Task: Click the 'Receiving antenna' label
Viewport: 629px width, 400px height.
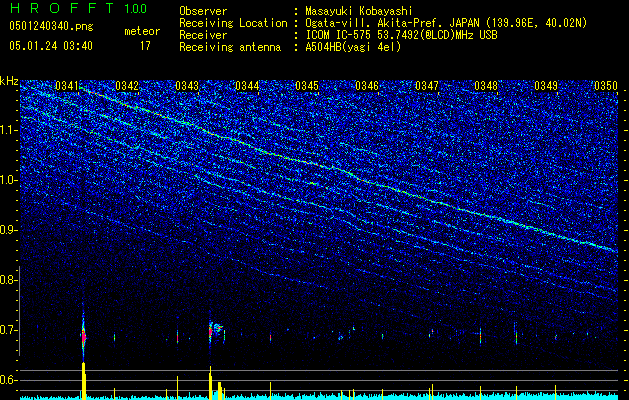Action: coord(230,47)
